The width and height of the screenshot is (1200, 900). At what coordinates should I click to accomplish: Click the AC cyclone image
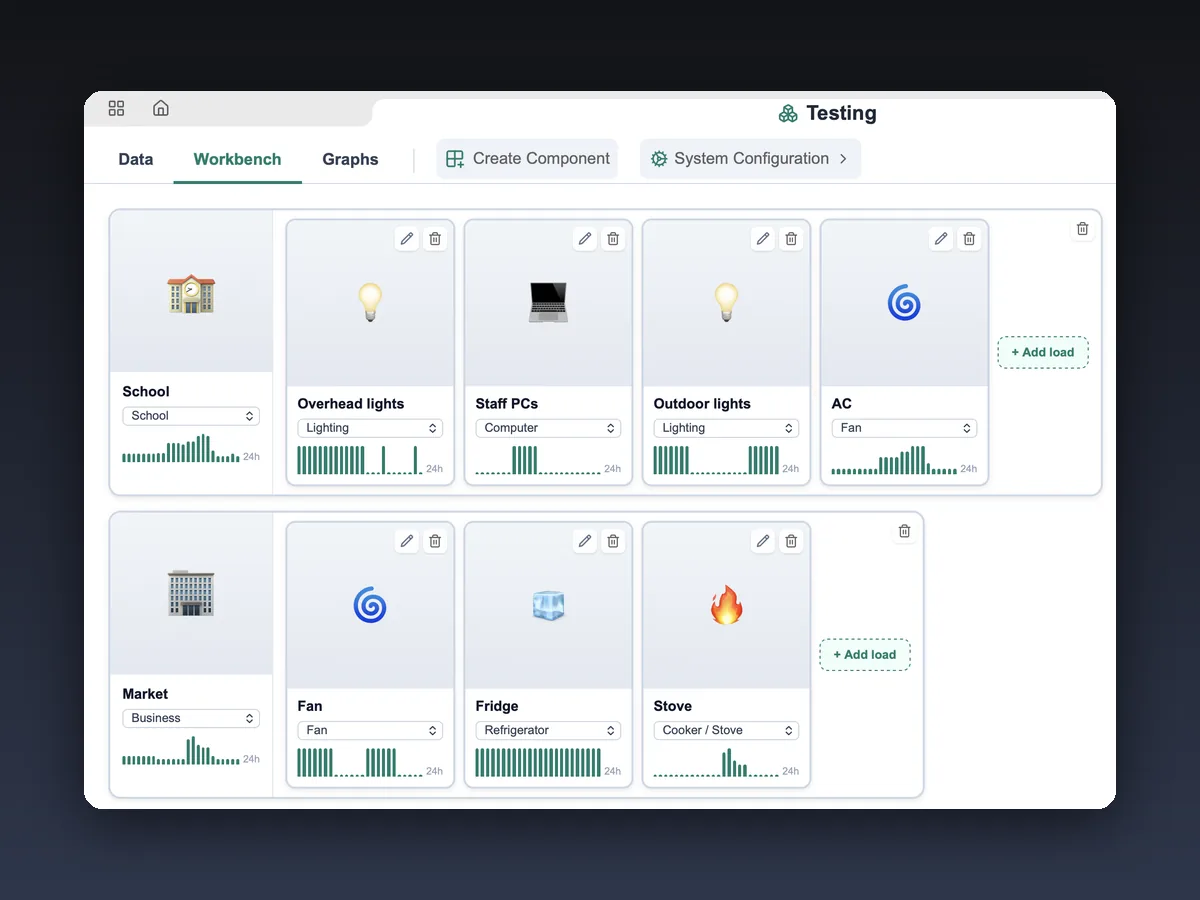click(904, 302)
